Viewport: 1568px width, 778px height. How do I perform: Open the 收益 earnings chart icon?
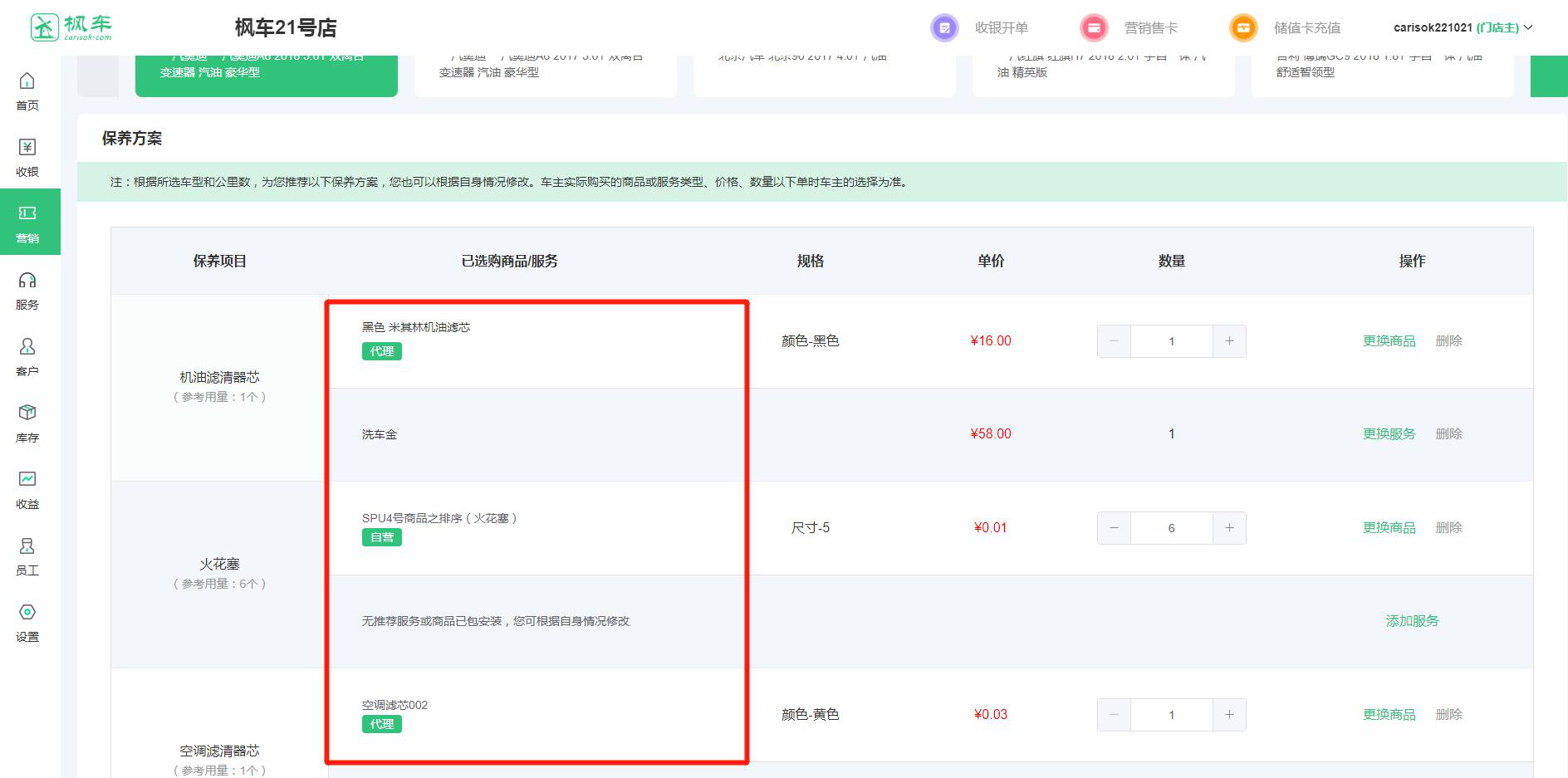coord(27,479)
